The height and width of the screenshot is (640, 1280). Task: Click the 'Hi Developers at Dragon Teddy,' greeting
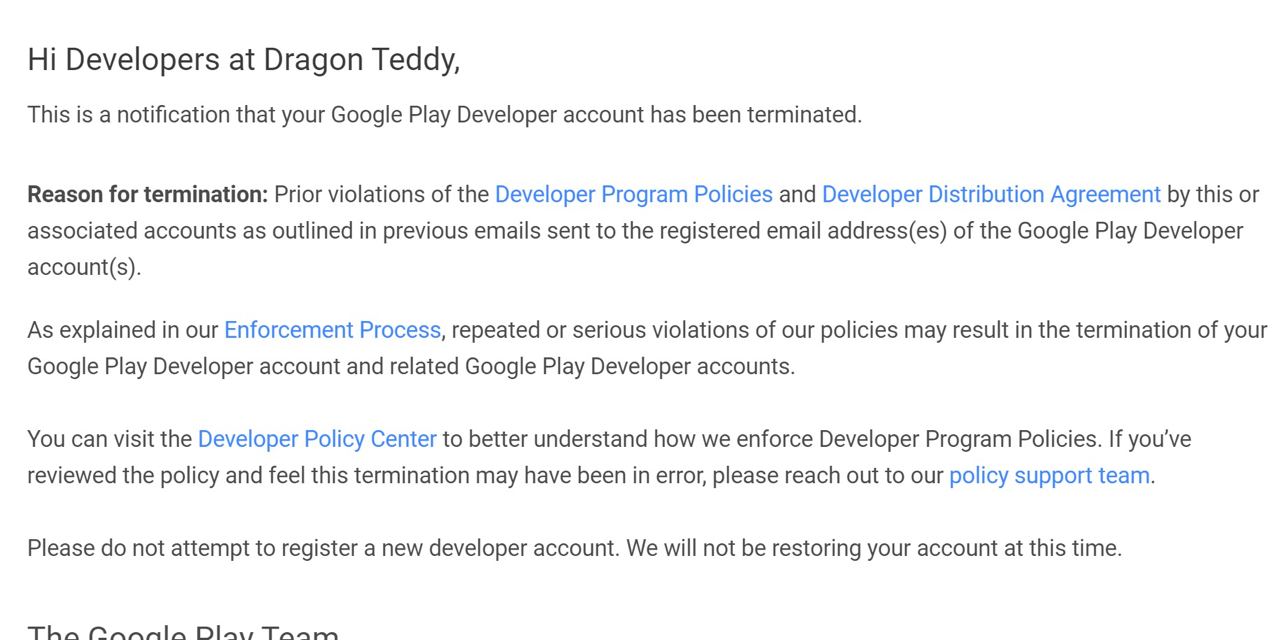click(x=244, y=60)
